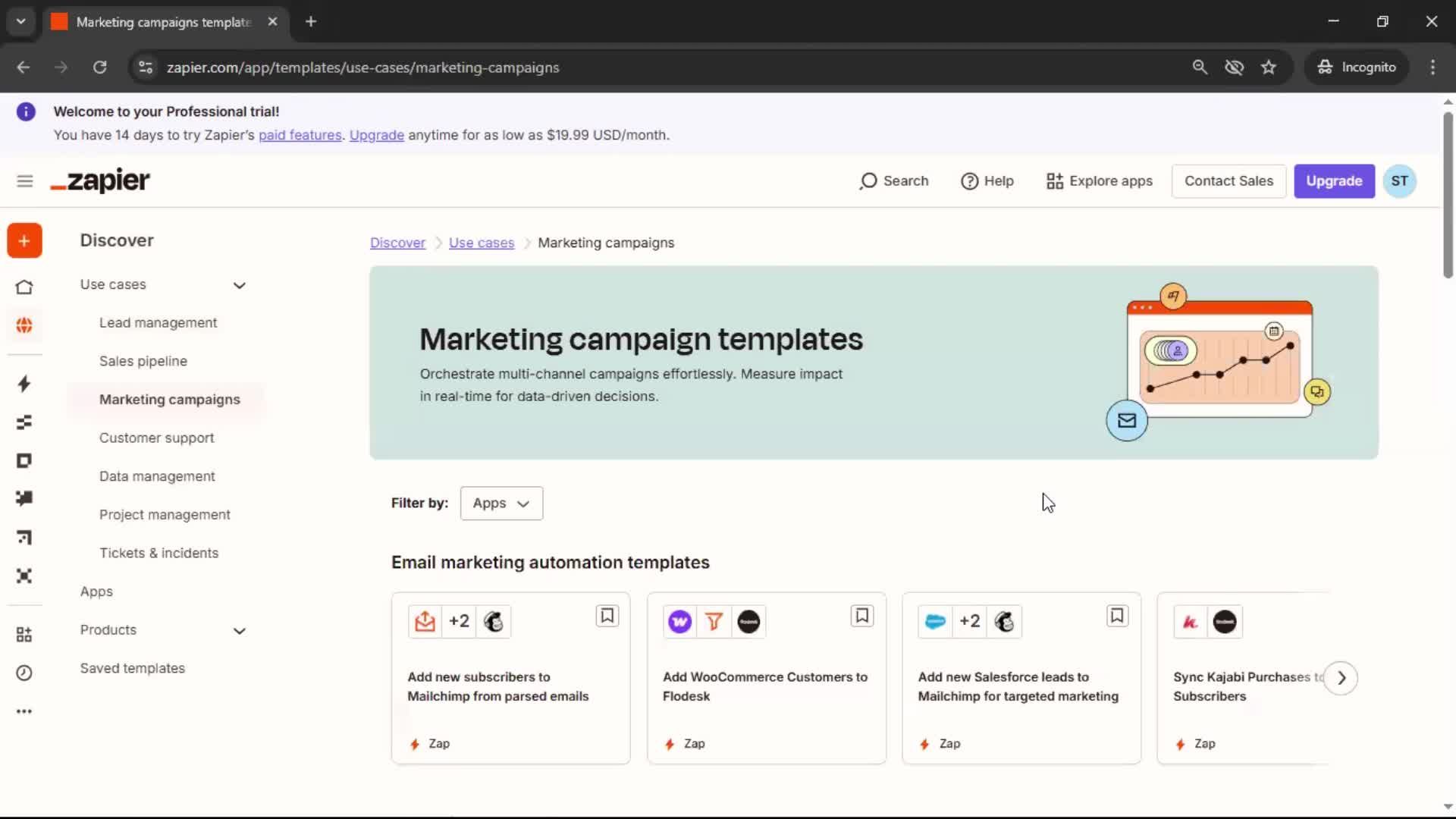Screen dimensions: 1456x819
Task: Select Lead management in sidebar
Action: (158, 323)
